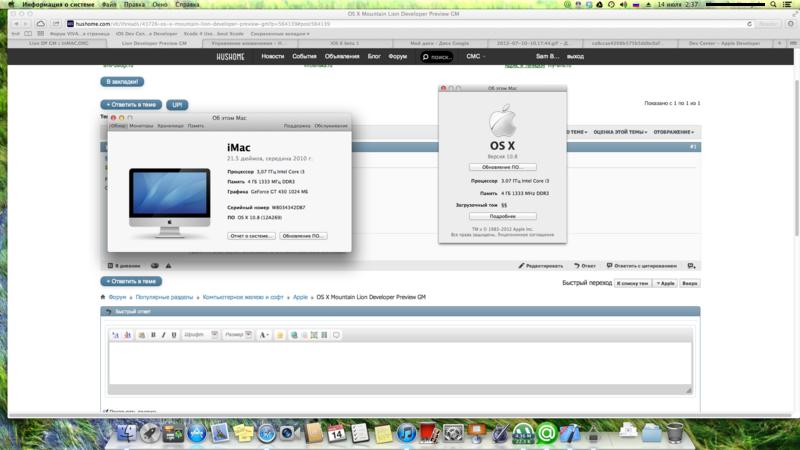Launch the App Store from dock
The width and height of the screenshot is (800, 450).
[x=197, y=434]
